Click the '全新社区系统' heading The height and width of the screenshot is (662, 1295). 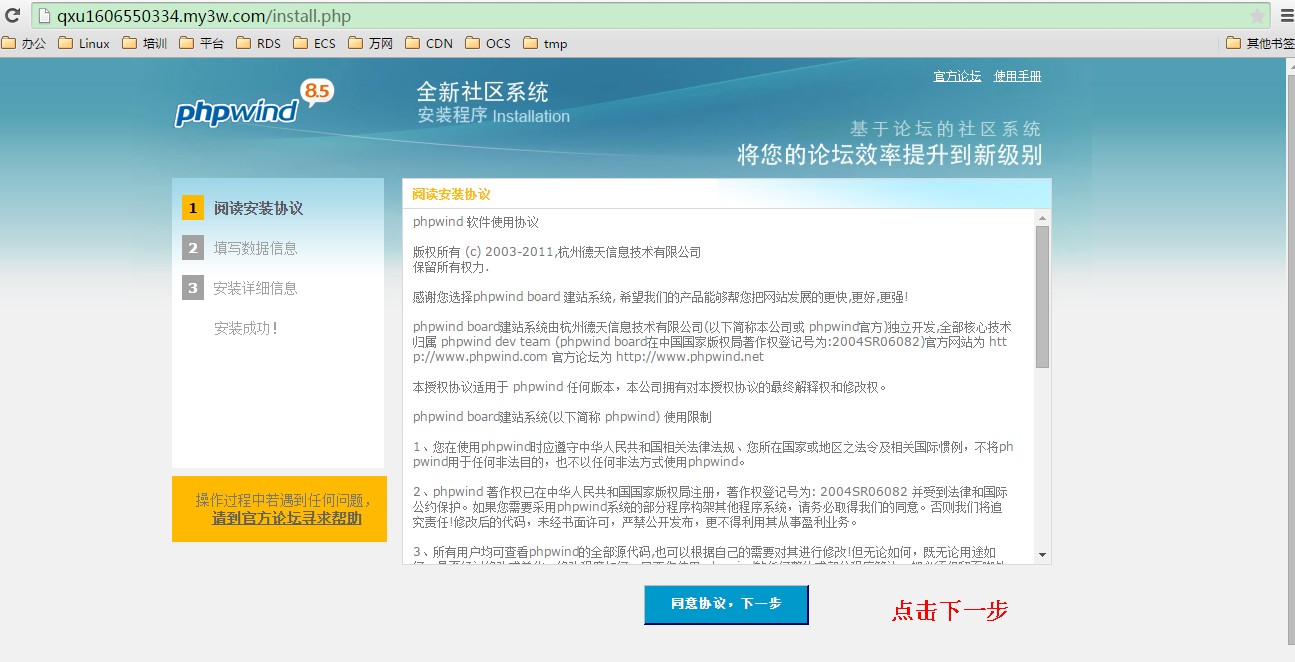tap(483, 93)
